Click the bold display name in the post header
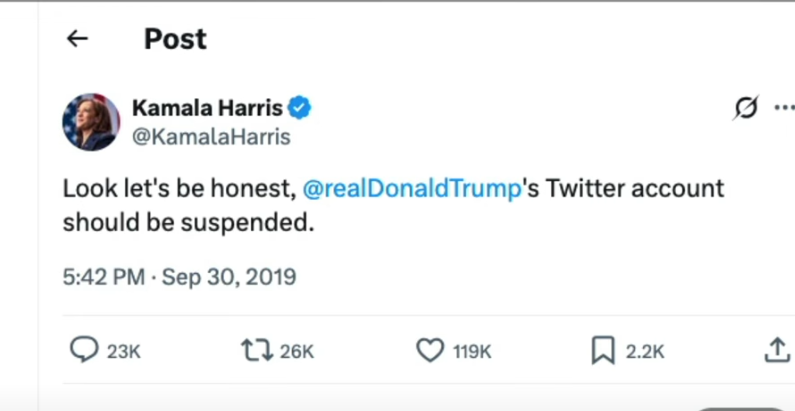795x411 pixels. click(208, 108)
